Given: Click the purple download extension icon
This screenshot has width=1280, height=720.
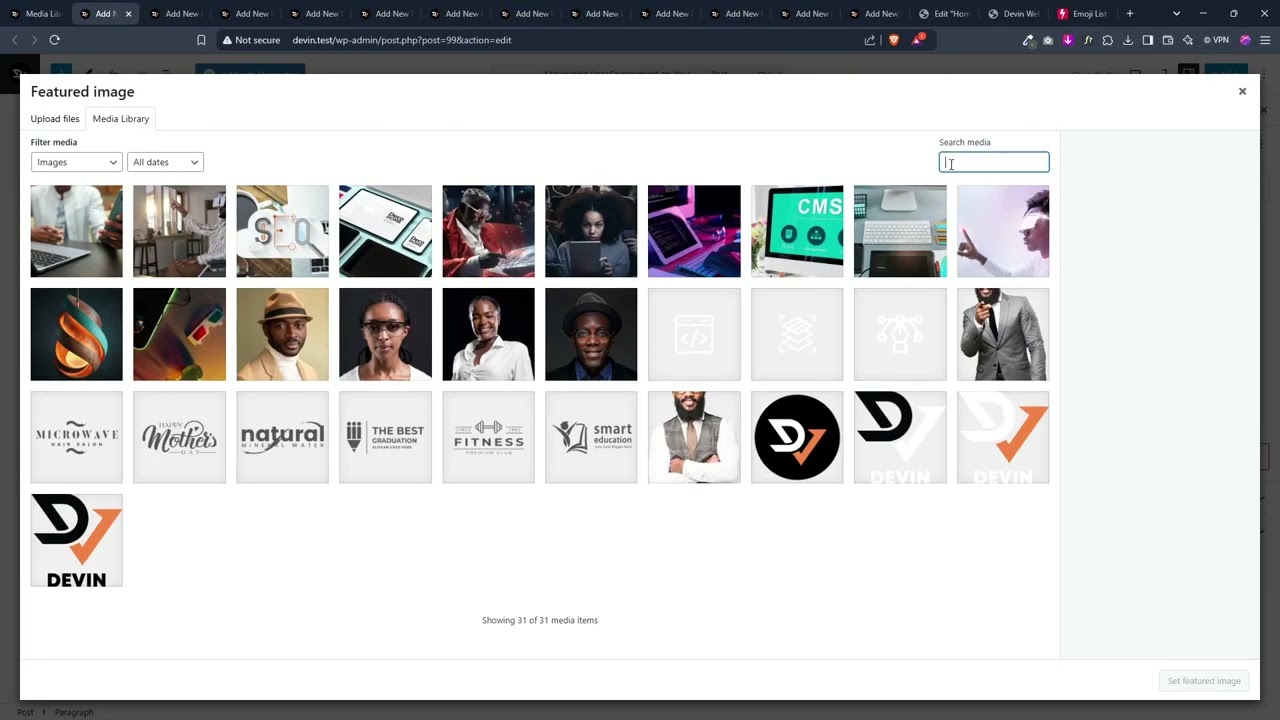Looking at the screenshot, I should pos(1068,40).
